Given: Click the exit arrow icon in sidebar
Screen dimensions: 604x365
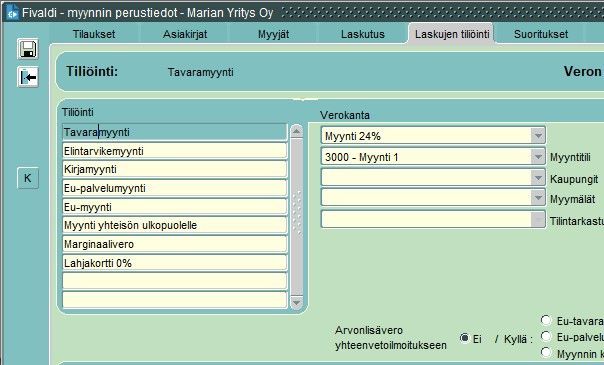Looking at the screenshot, I should coord(28,77).
